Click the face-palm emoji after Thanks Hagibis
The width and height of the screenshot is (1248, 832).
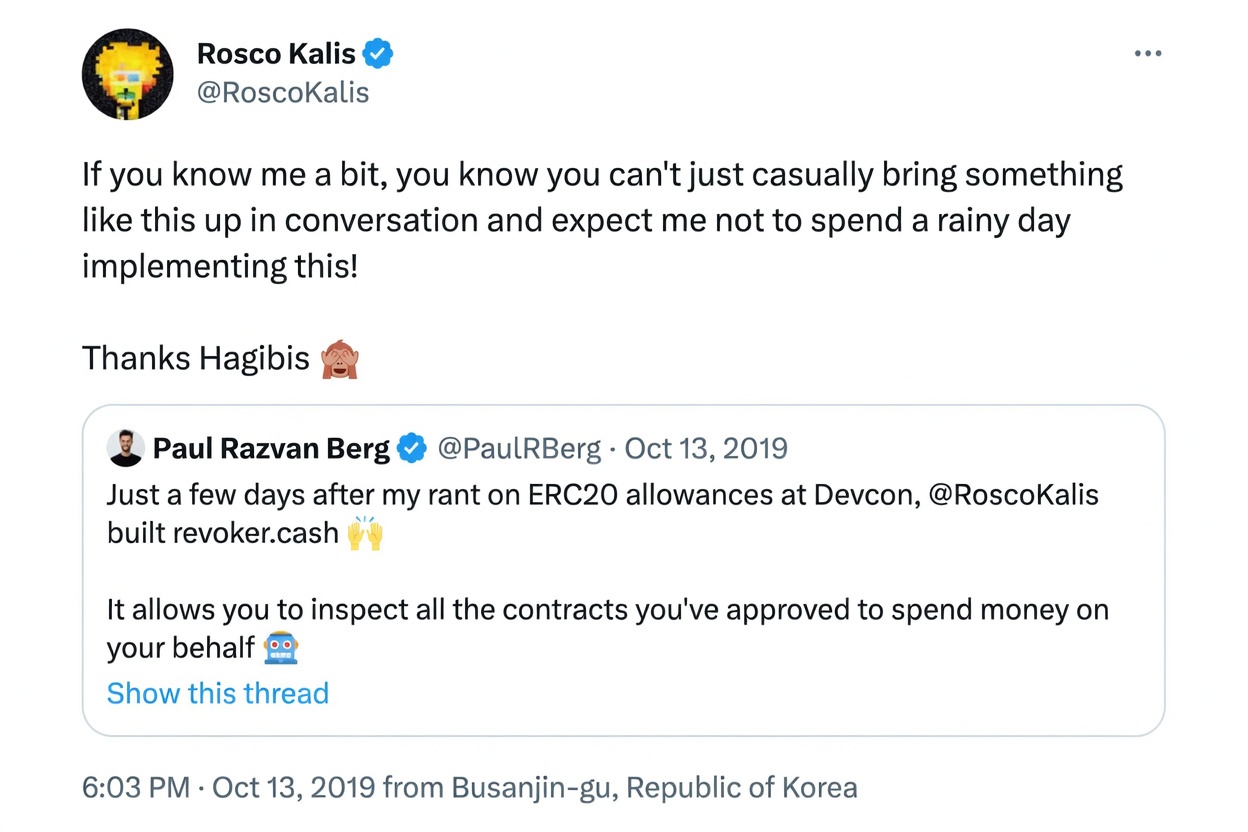(340, 357)
